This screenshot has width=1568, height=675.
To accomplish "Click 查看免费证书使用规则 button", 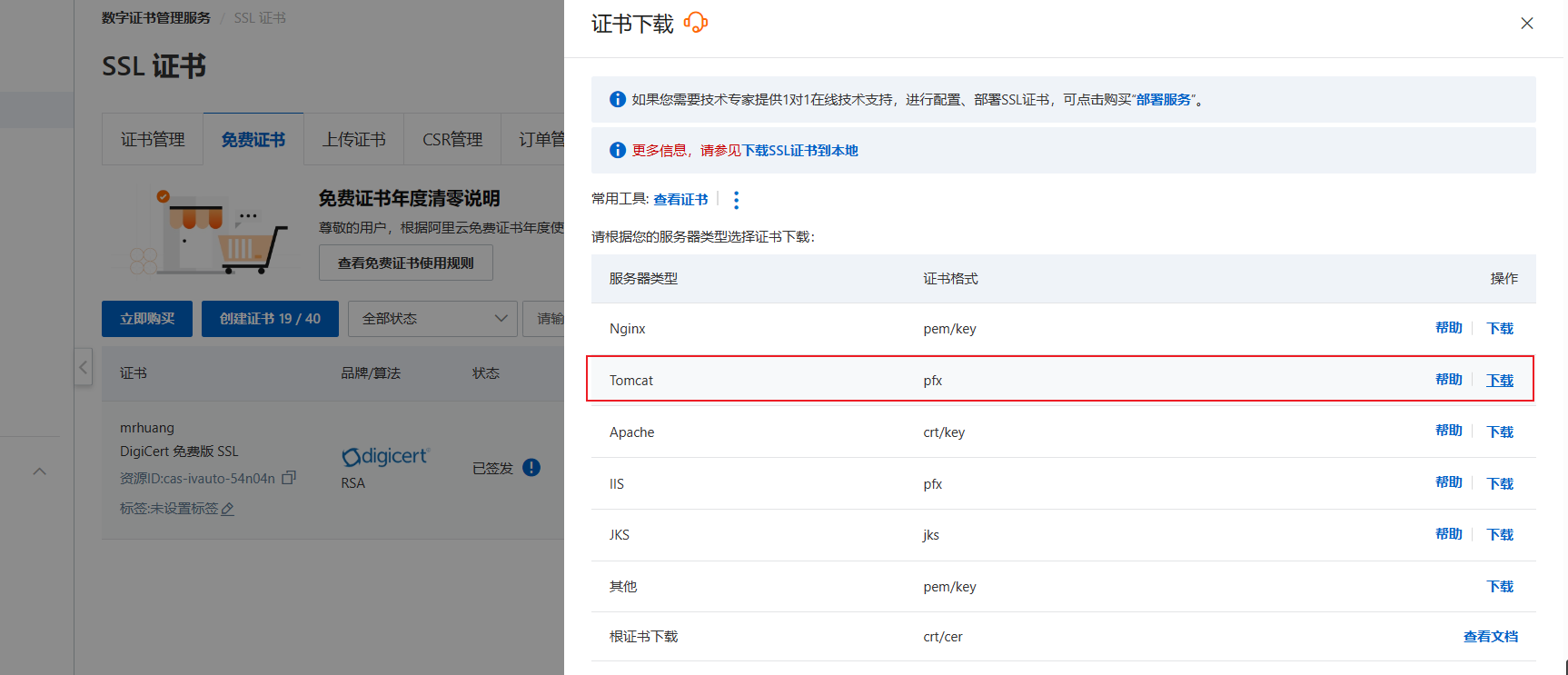I will pos(405,263).
